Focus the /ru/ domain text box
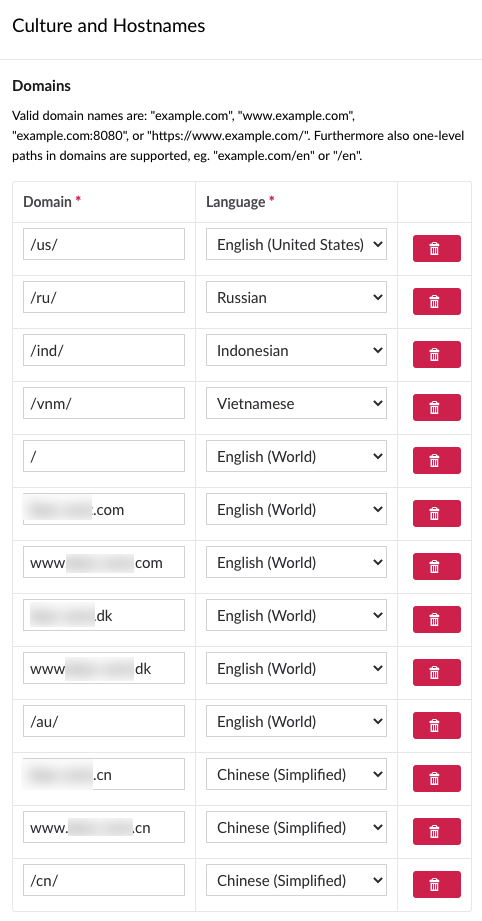This screenshot has width=482, height=921. (x=104, y=297)
